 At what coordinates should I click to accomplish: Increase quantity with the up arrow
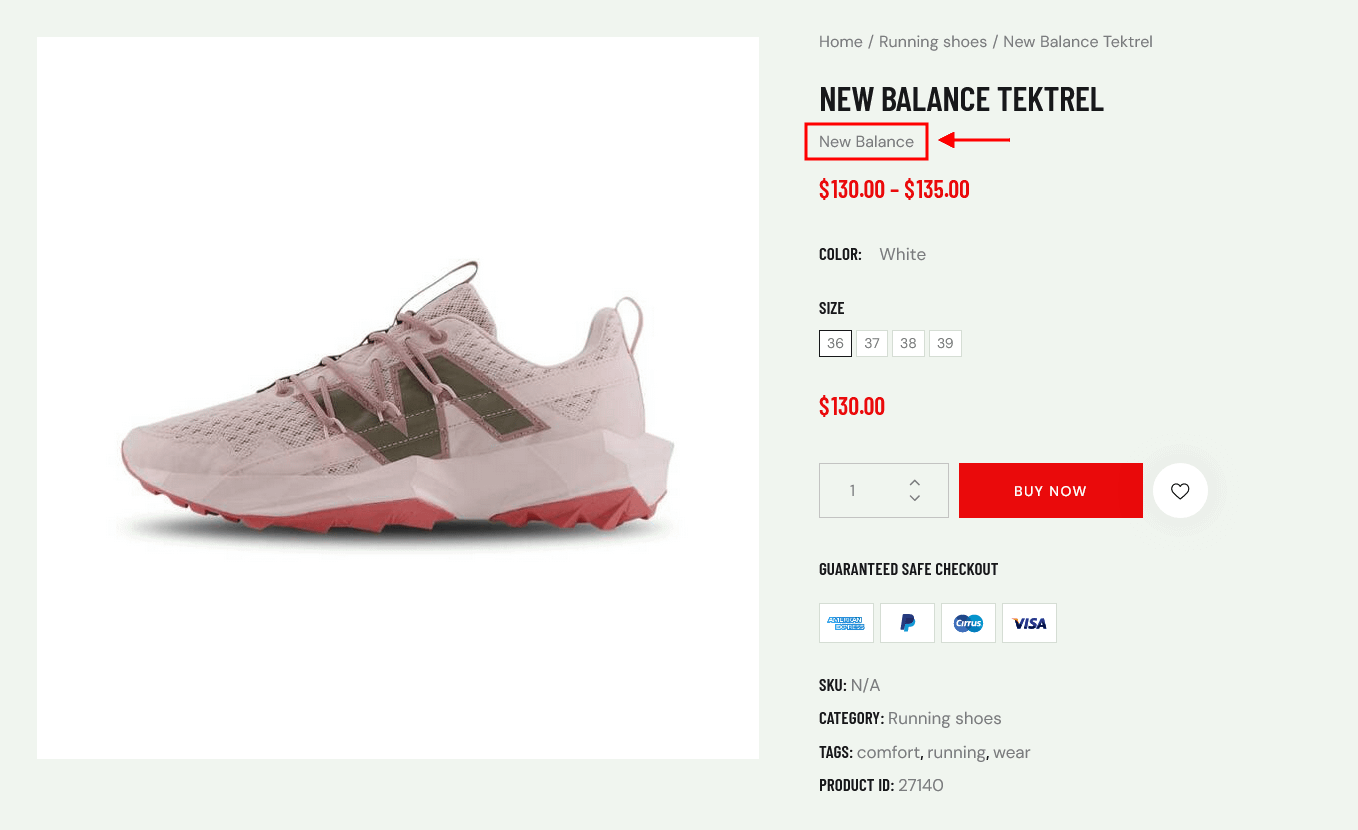(x=914, y=482)
